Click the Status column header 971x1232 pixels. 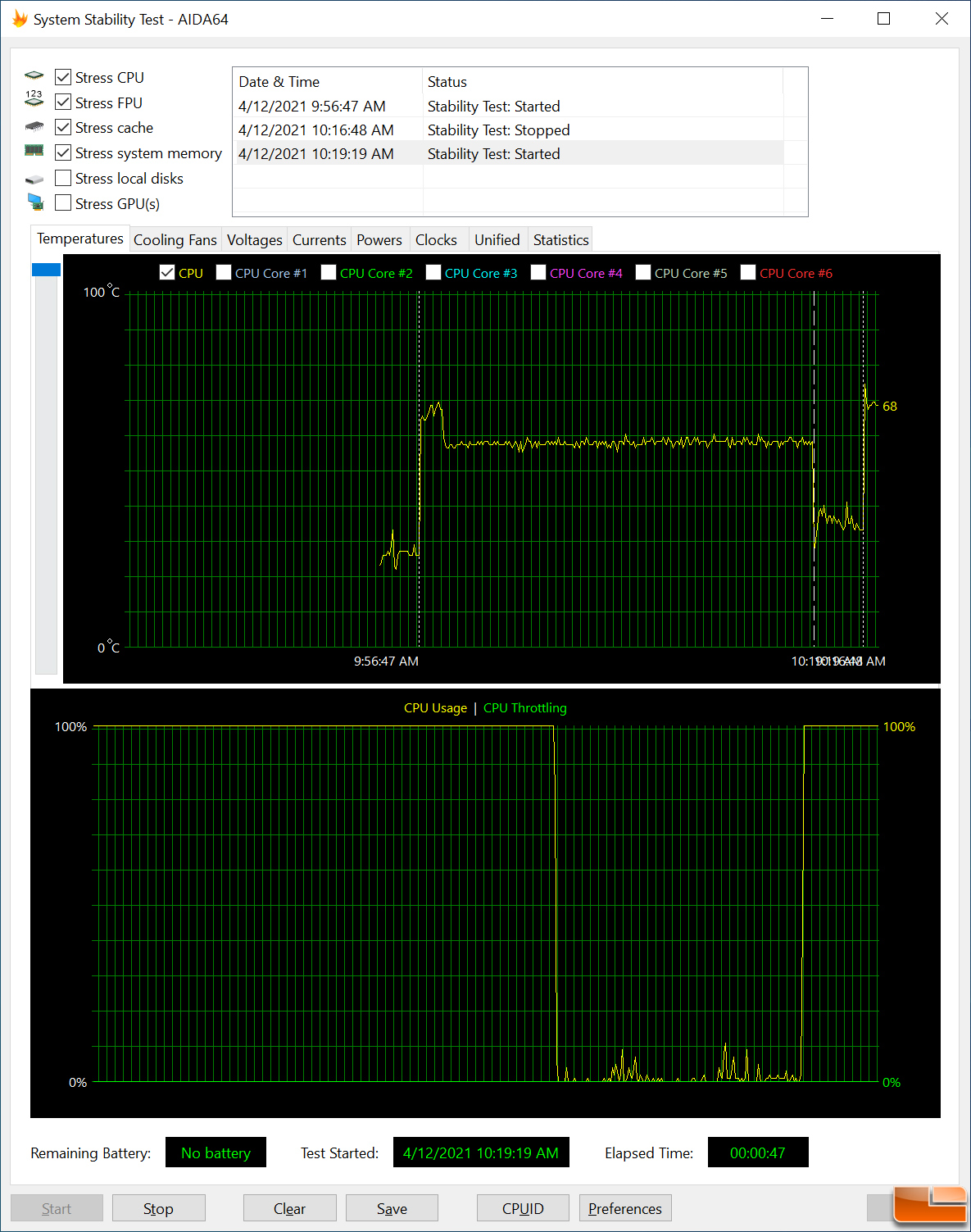tap(603, 81)
